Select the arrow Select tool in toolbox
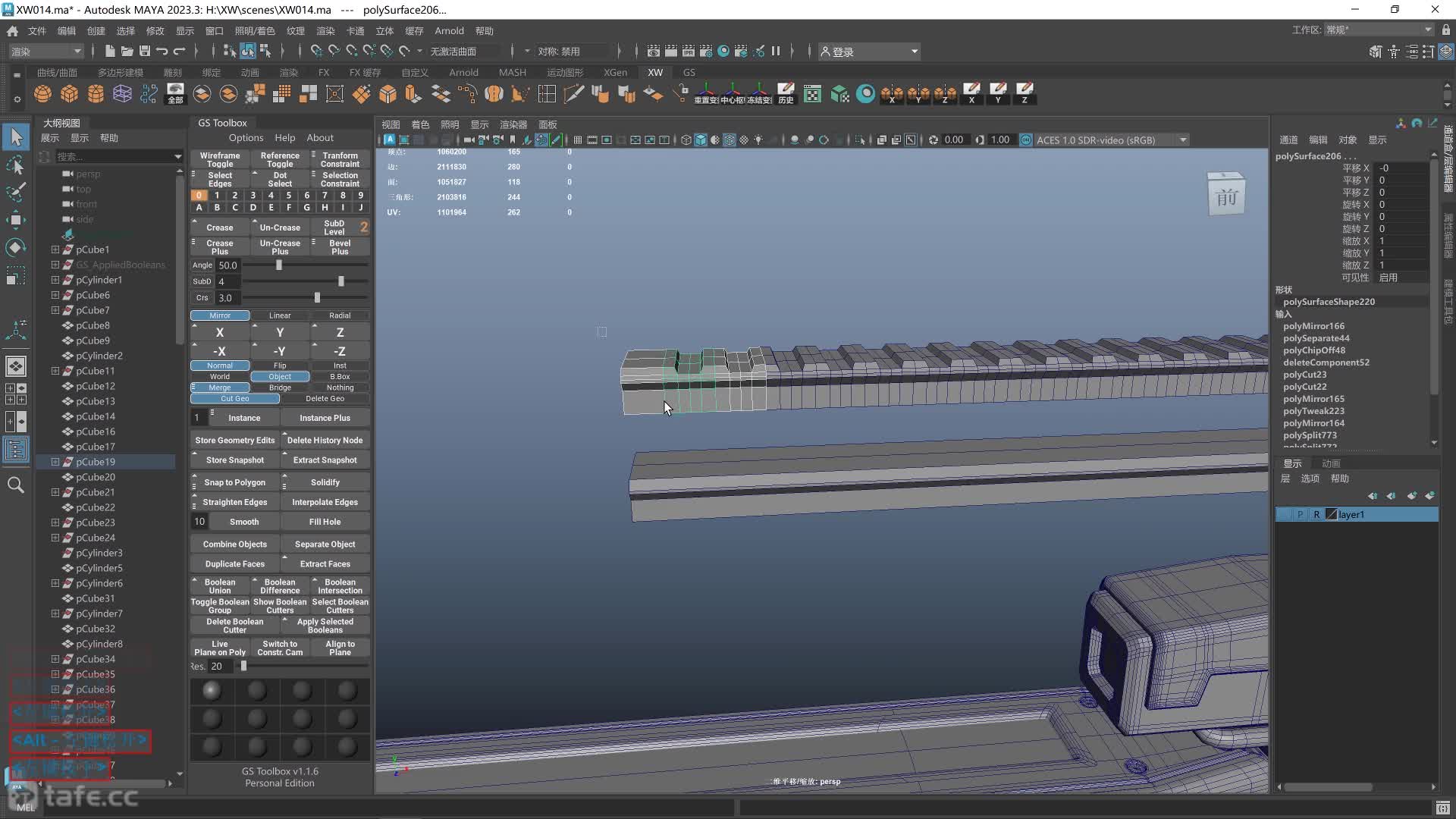 [16, 136]
